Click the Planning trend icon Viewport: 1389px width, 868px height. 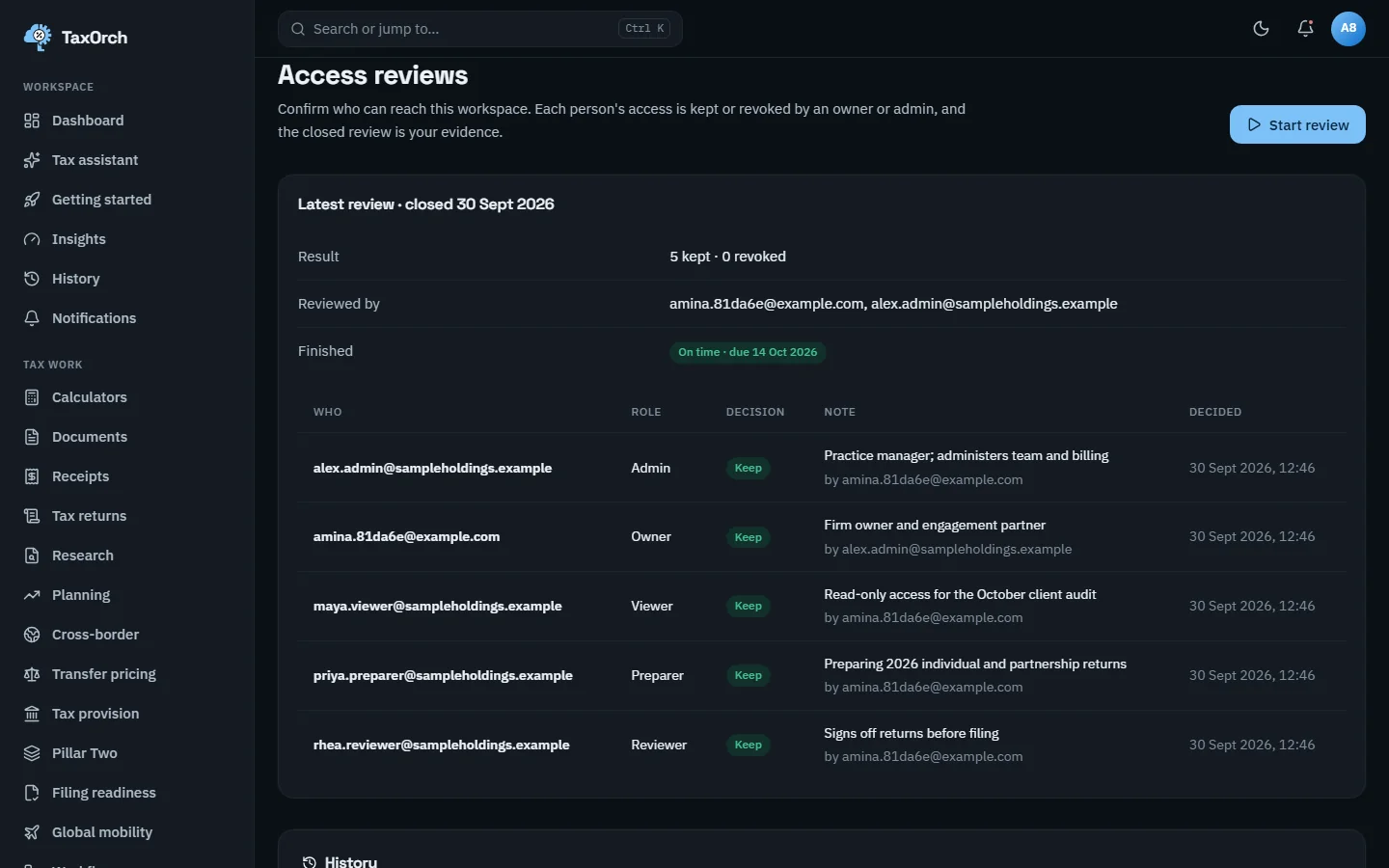click(32, 595)
